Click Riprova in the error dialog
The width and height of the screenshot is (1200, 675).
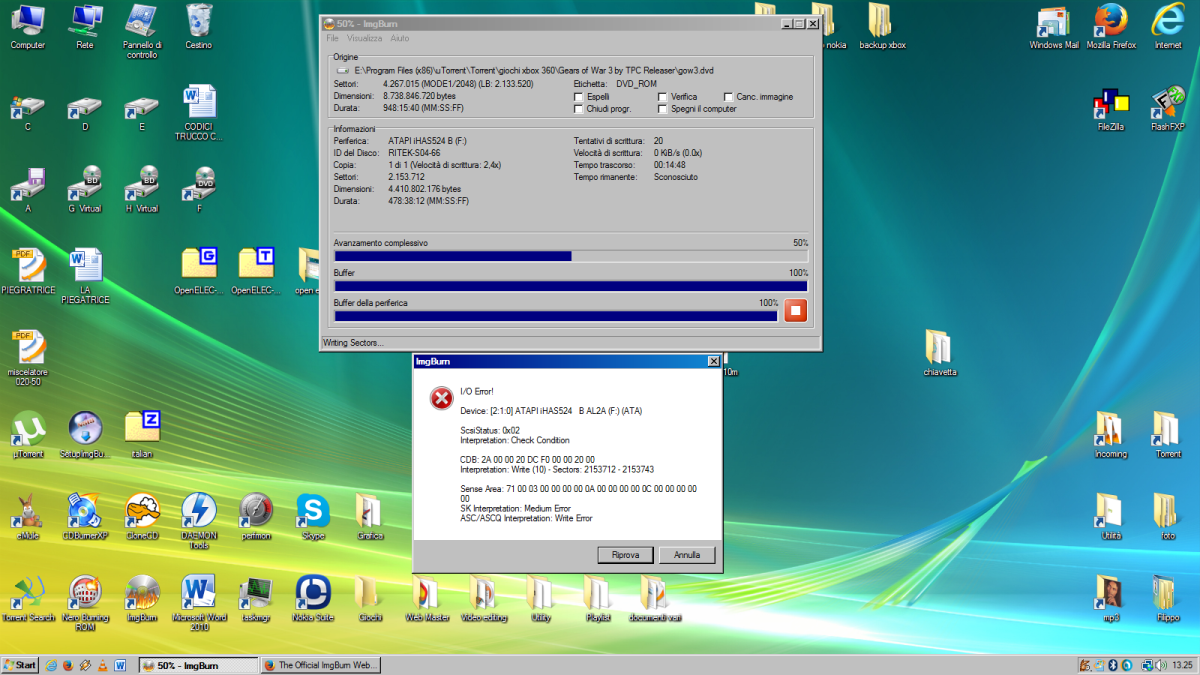[625, 554]
